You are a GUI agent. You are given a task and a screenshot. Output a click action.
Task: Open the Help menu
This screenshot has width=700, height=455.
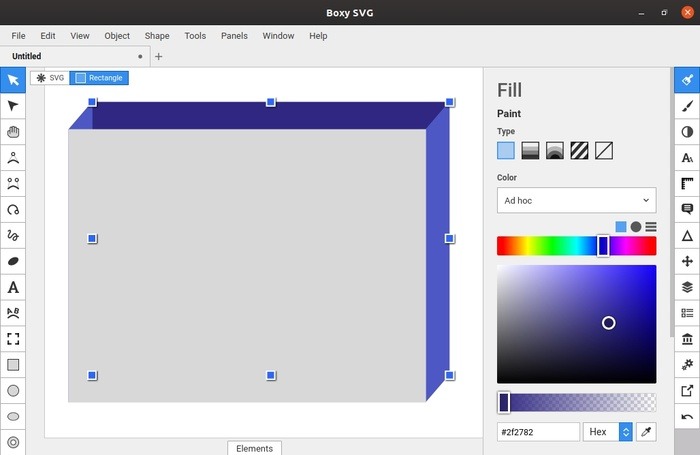[318, 36]
